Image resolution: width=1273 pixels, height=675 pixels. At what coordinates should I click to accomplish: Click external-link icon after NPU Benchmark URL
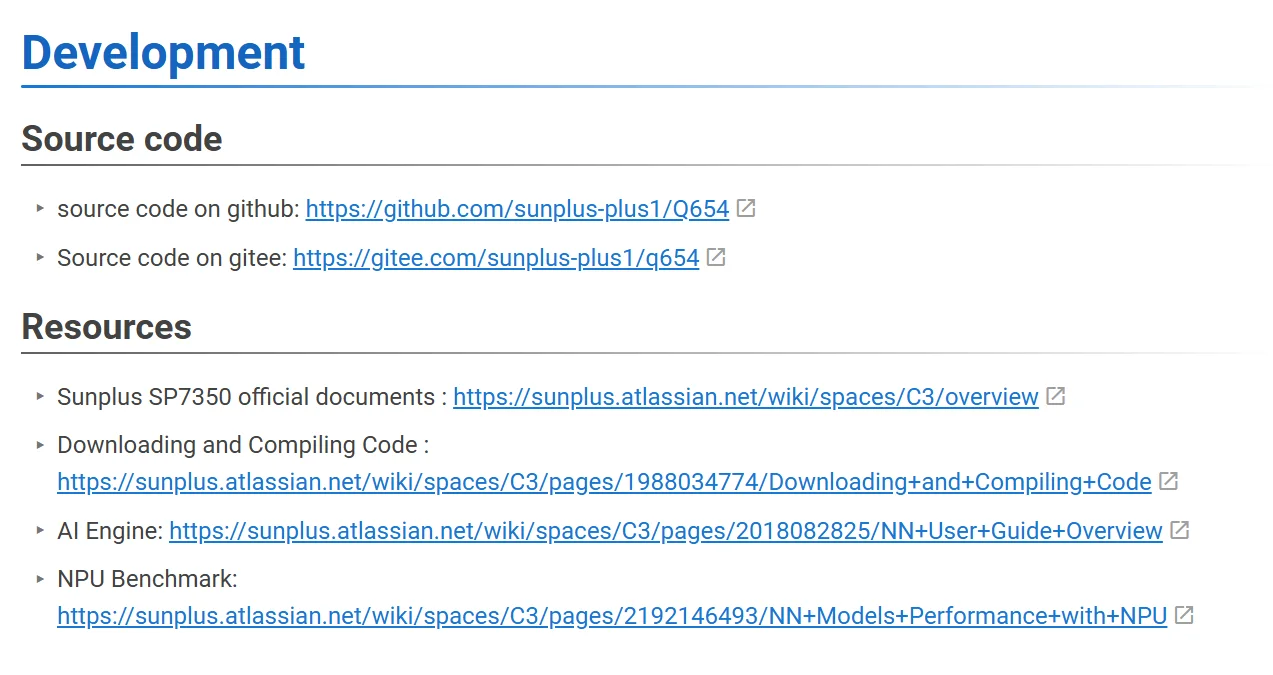1184,616
